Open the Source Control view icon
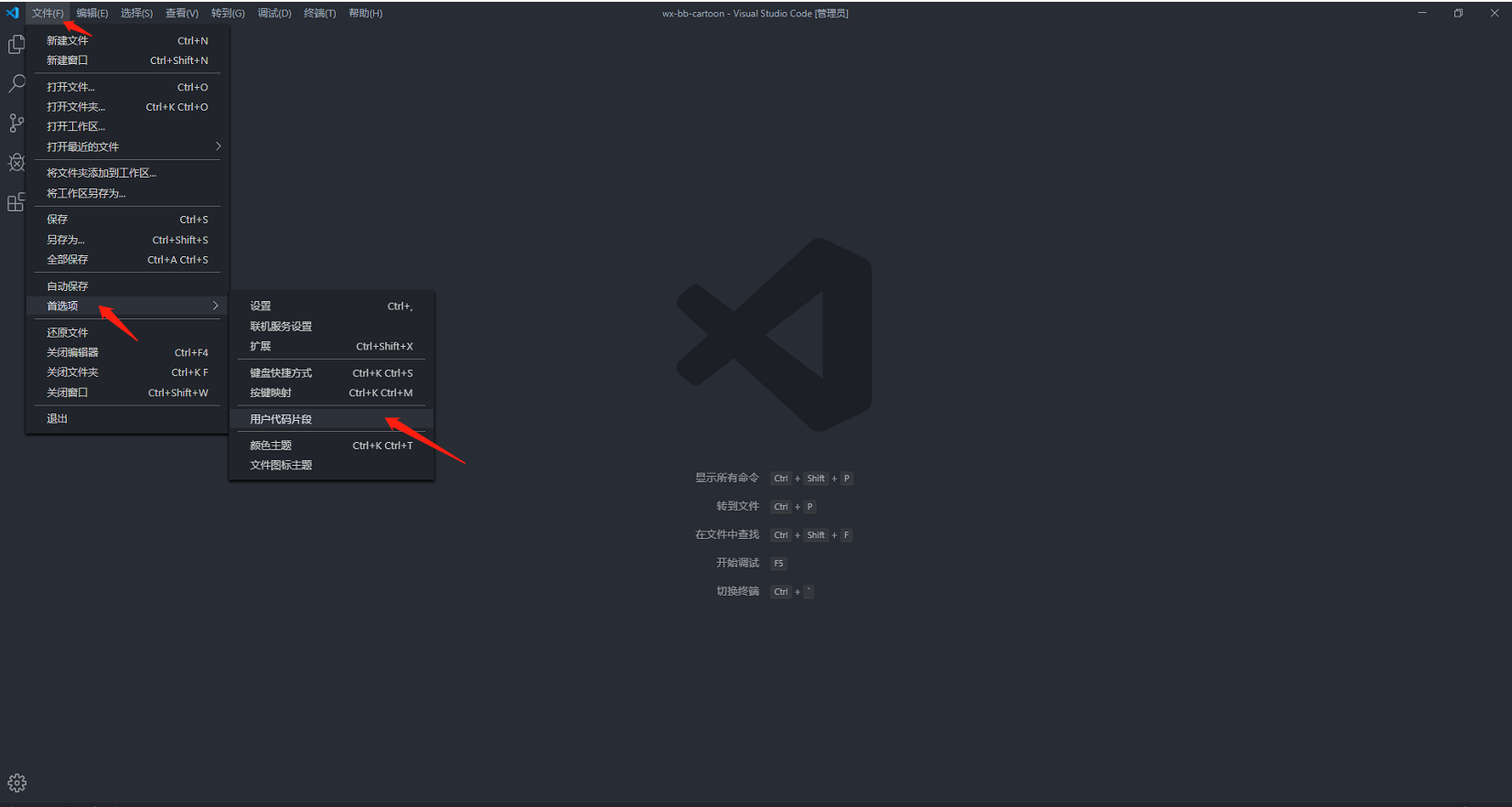The width and height of the screenshot is (1512, 807). 16,124
